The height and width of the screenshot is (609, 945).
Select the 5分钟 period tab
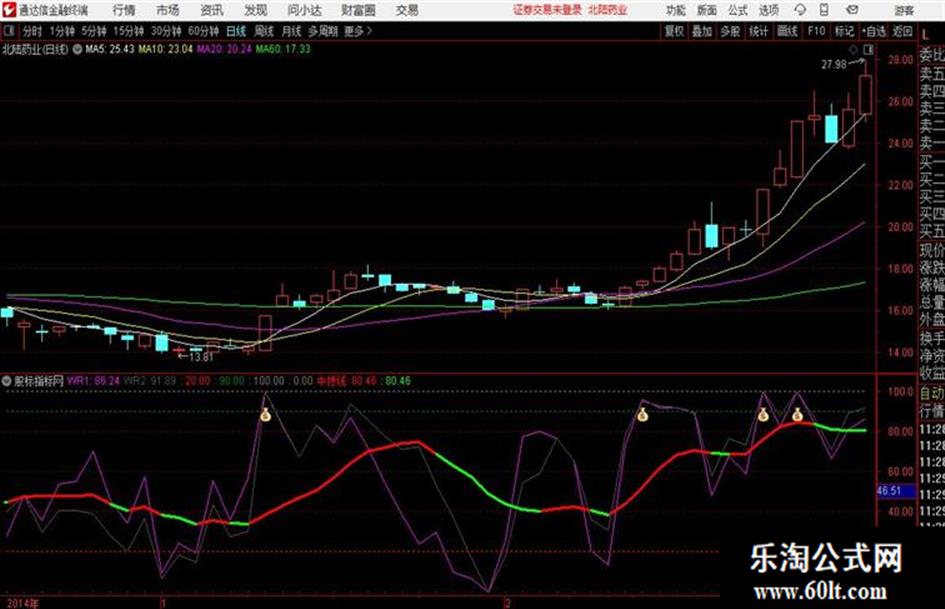93,31
